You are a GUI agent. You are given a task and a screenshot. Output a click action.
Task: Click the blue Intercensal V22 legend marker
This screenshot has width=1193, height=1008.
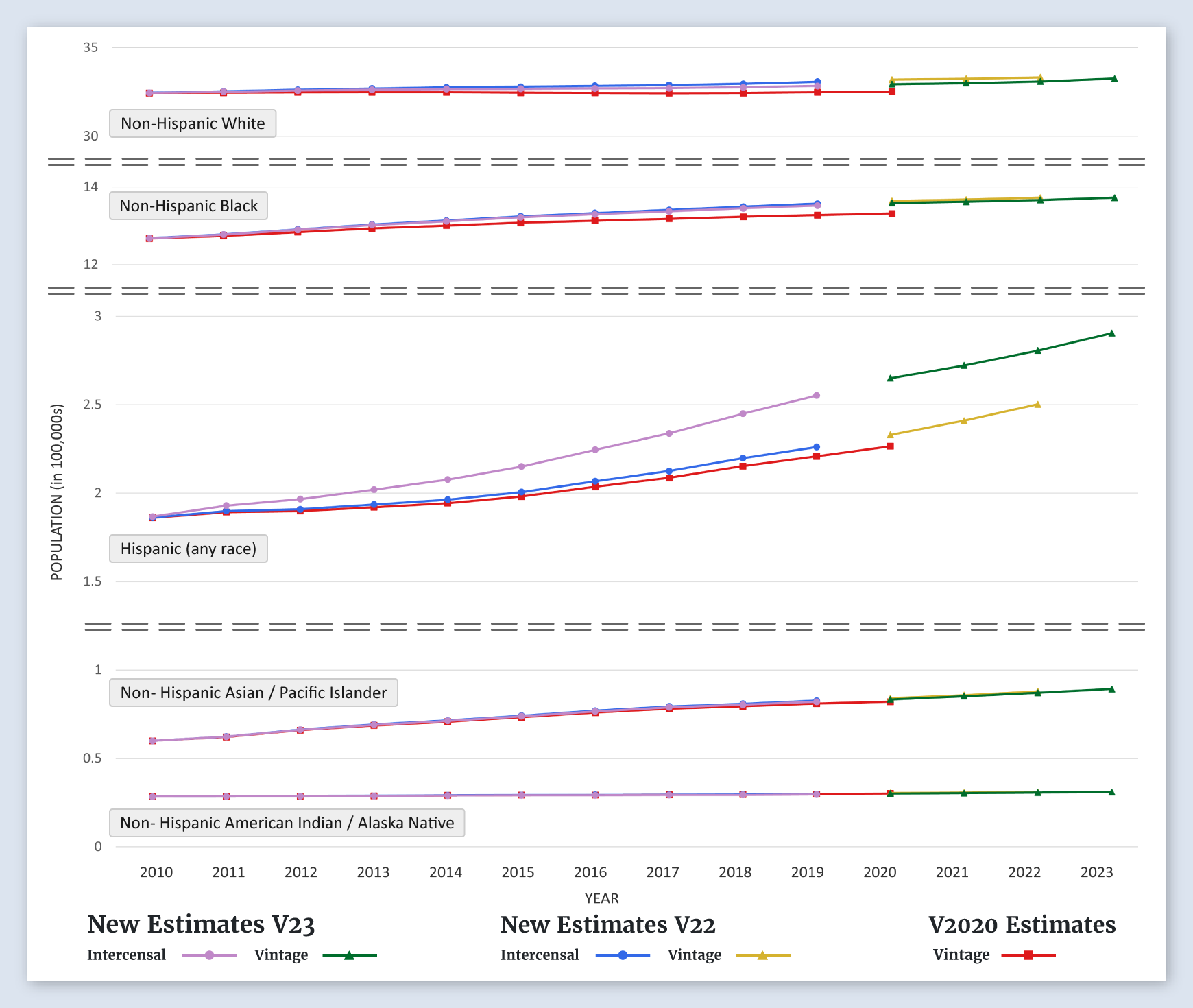(623, 955)
